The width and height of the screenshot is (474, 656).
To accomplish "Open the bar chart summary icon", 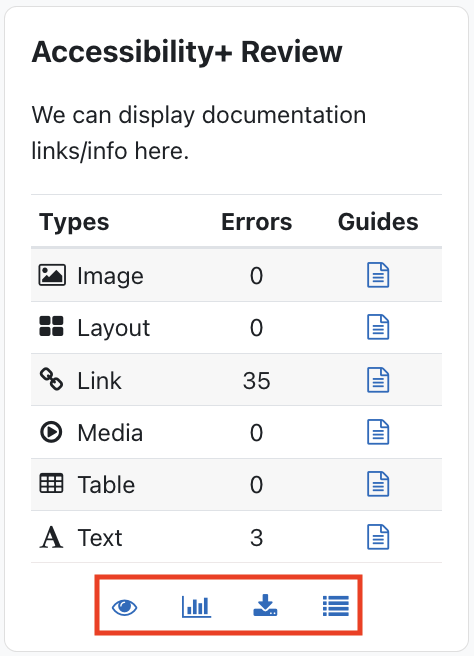I will pos(196,607).
